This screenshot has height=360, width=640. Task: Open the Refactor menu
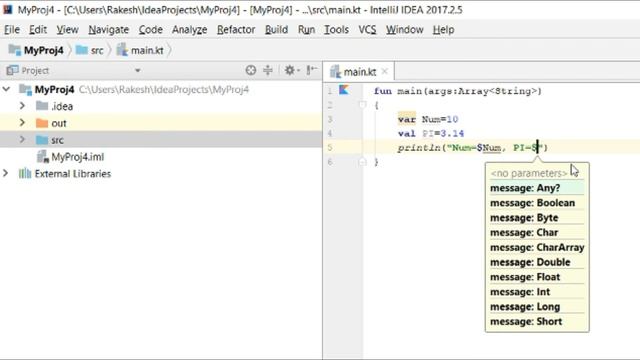[x=236, y=30]
